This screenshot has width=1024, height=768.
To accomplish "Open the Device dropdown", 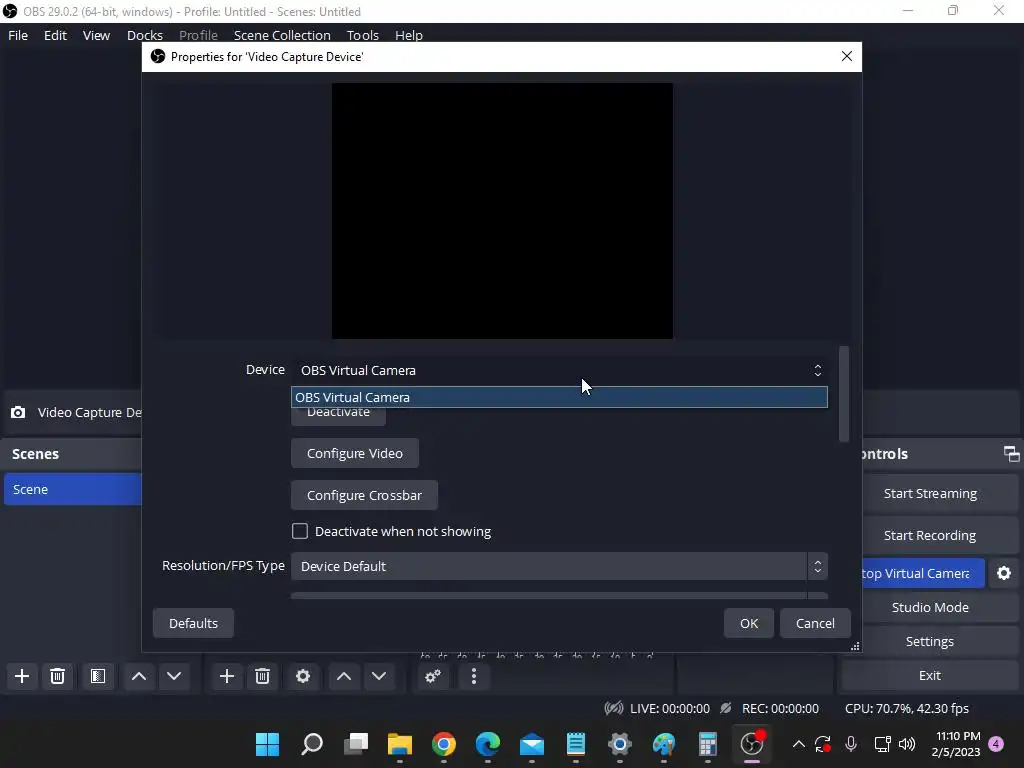I will coord(559,370).
